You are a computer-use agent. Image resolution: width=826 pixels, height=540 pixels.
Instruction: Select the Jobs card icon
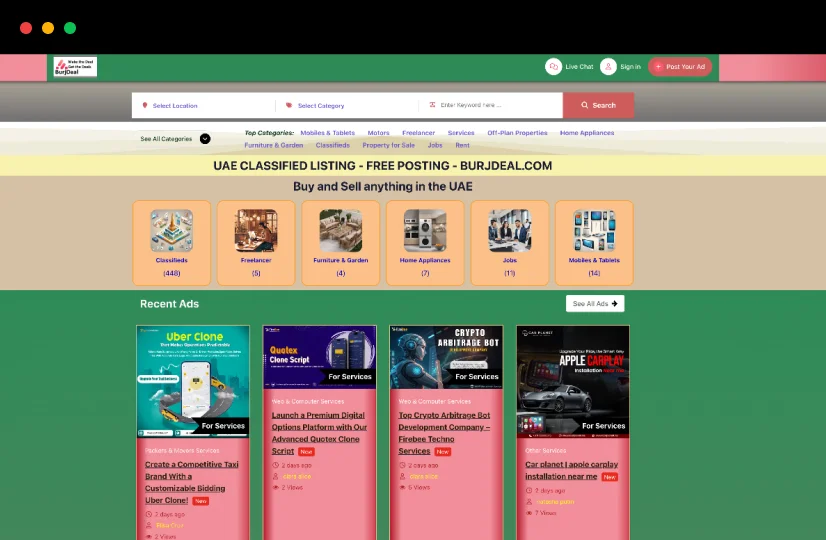pyautogui.click(x=509, y=231)
